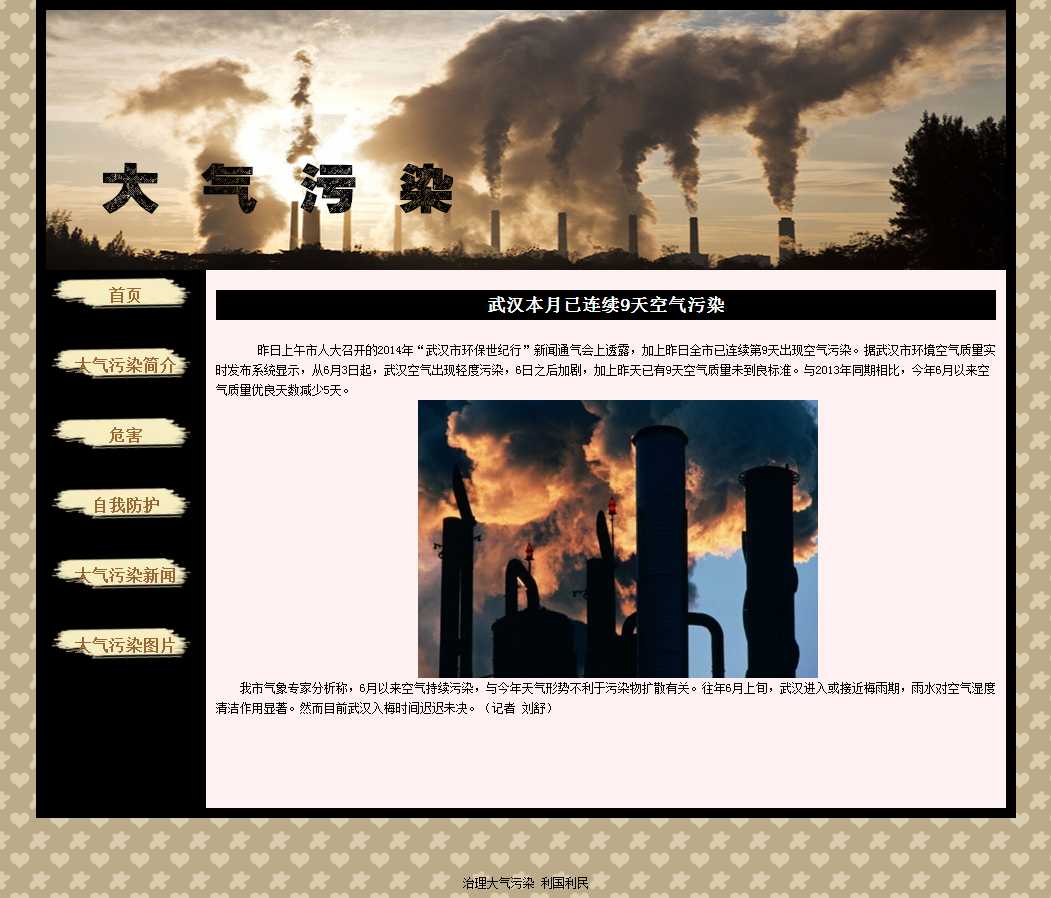Click the character 气 in banner title
The image size is (1051, 898).
[228, 188]
